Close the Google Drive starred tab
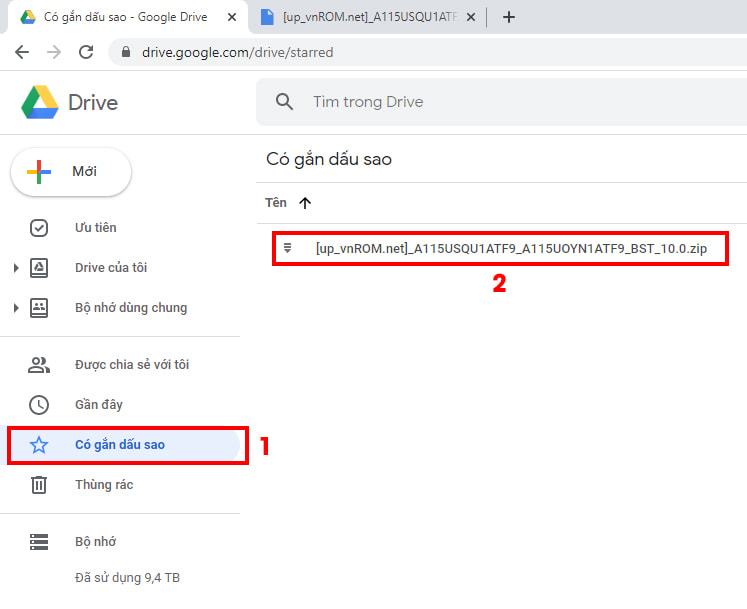The image size is (747, 609). click(x=232, y=17)
